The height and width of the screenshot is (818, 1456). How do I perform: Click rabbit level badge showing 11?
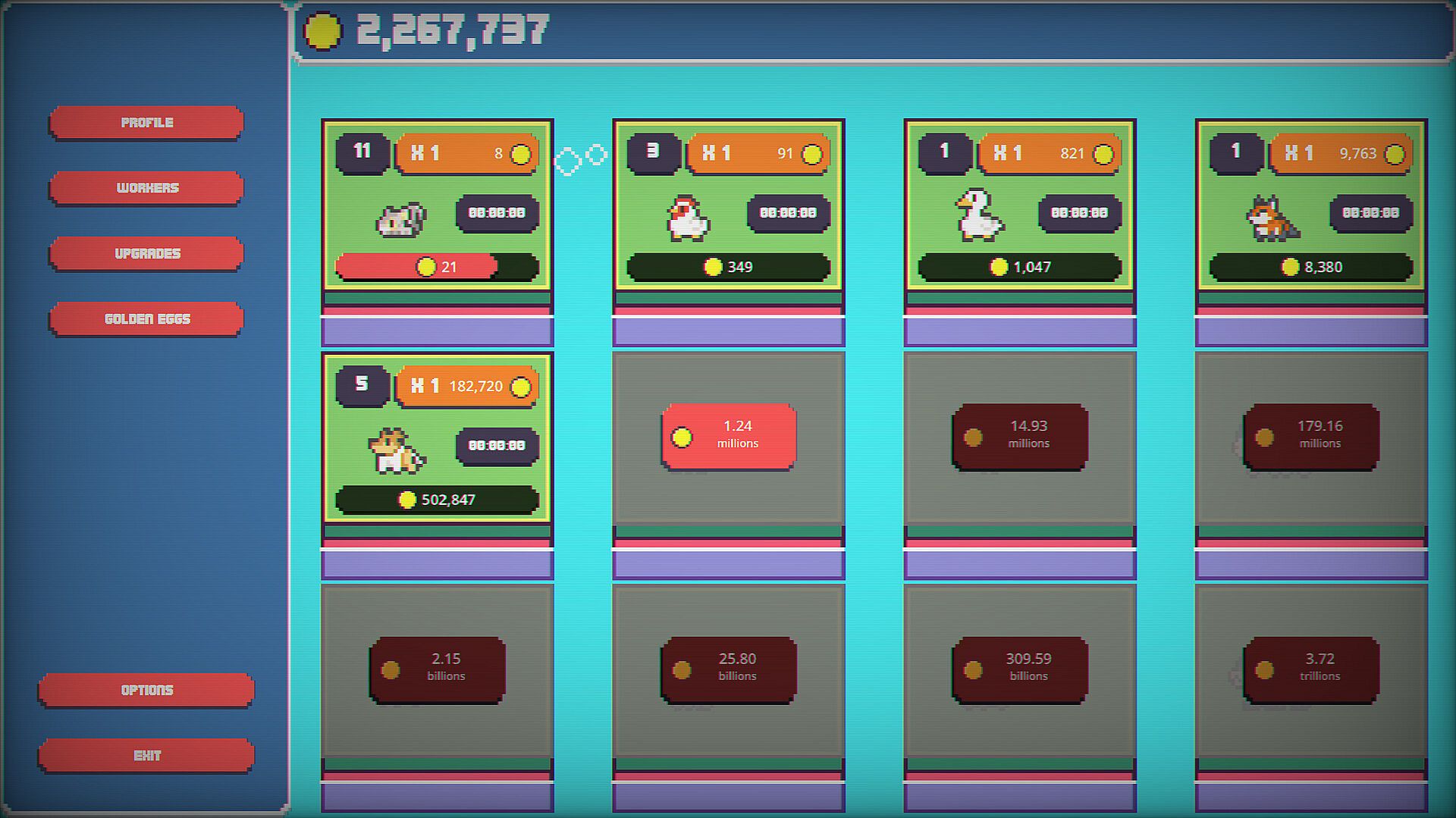[x=362, y=153]
